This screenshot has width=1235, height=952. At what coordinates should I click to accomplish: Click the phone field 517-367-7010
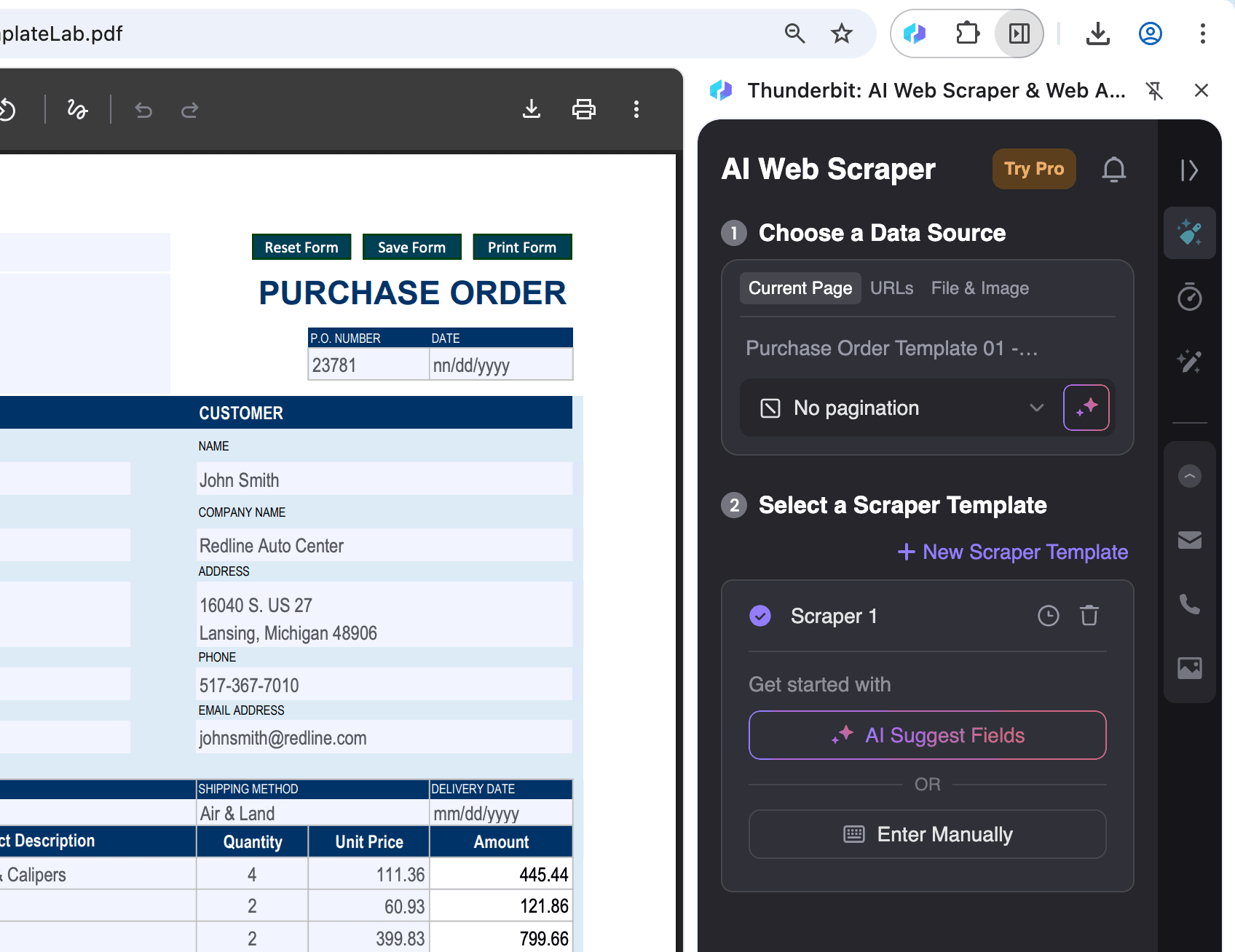pyautogui.click(x=384, y=685)
